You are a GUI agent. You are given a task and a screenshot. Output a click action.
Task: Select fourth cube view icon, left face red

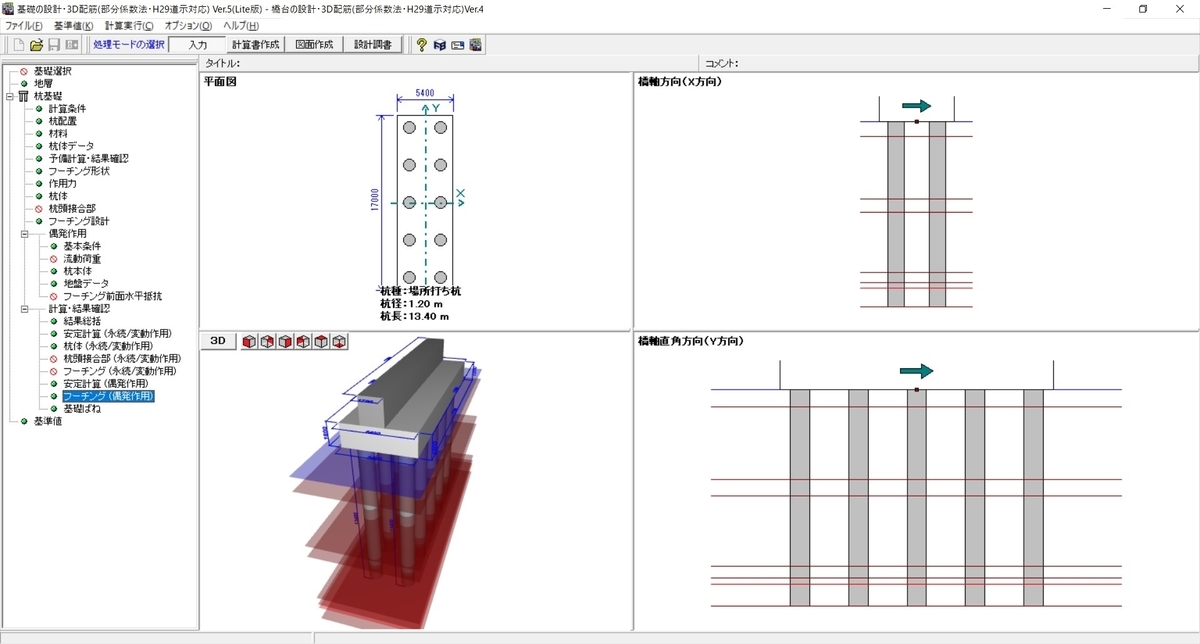(x=304, y=342)
